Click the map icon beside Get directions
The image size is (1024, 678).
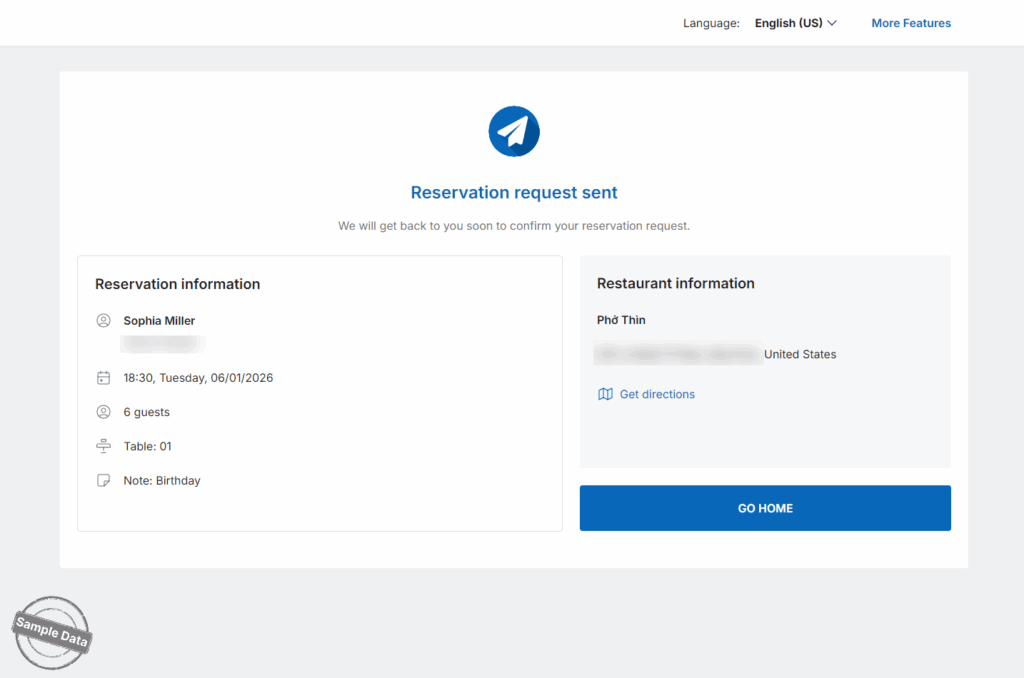pos(605,394)
